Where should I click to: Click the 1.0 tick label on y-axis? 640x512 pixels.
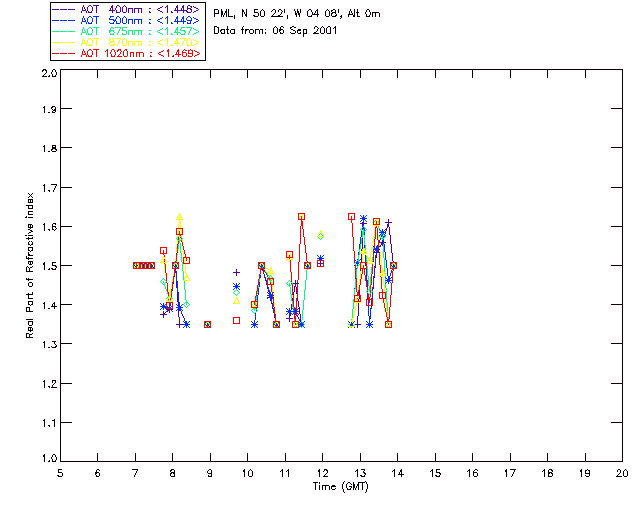click(x=48, y=460)
